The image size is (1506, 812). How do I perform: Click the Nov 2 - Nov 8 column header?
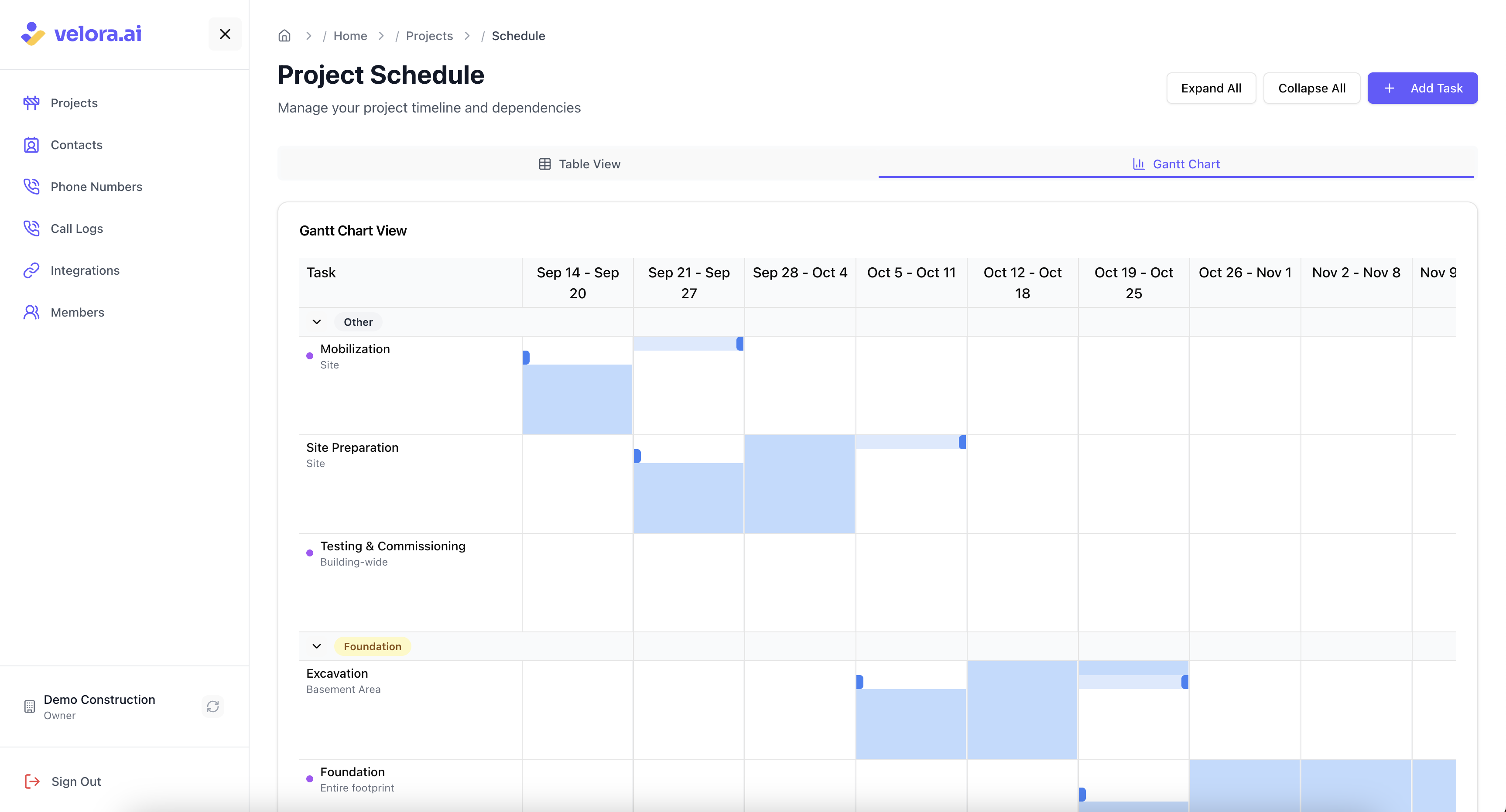[x=1356, y=283]
